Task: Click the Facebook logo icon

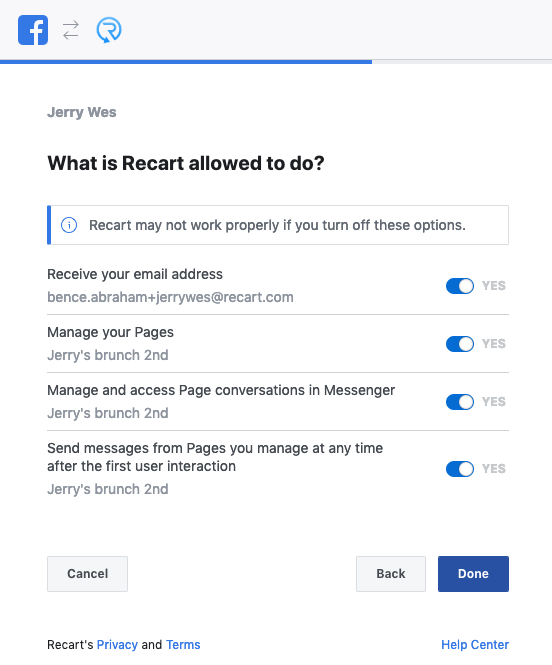Action: [33, 30]
